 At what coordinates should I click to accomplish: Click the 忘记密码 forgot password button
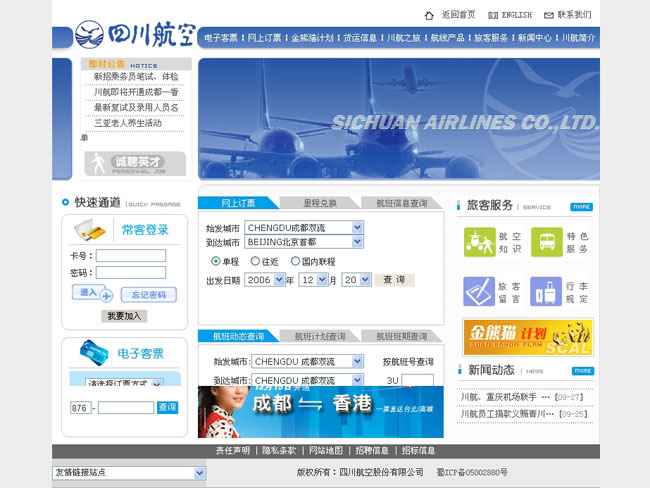coord(148,295)
